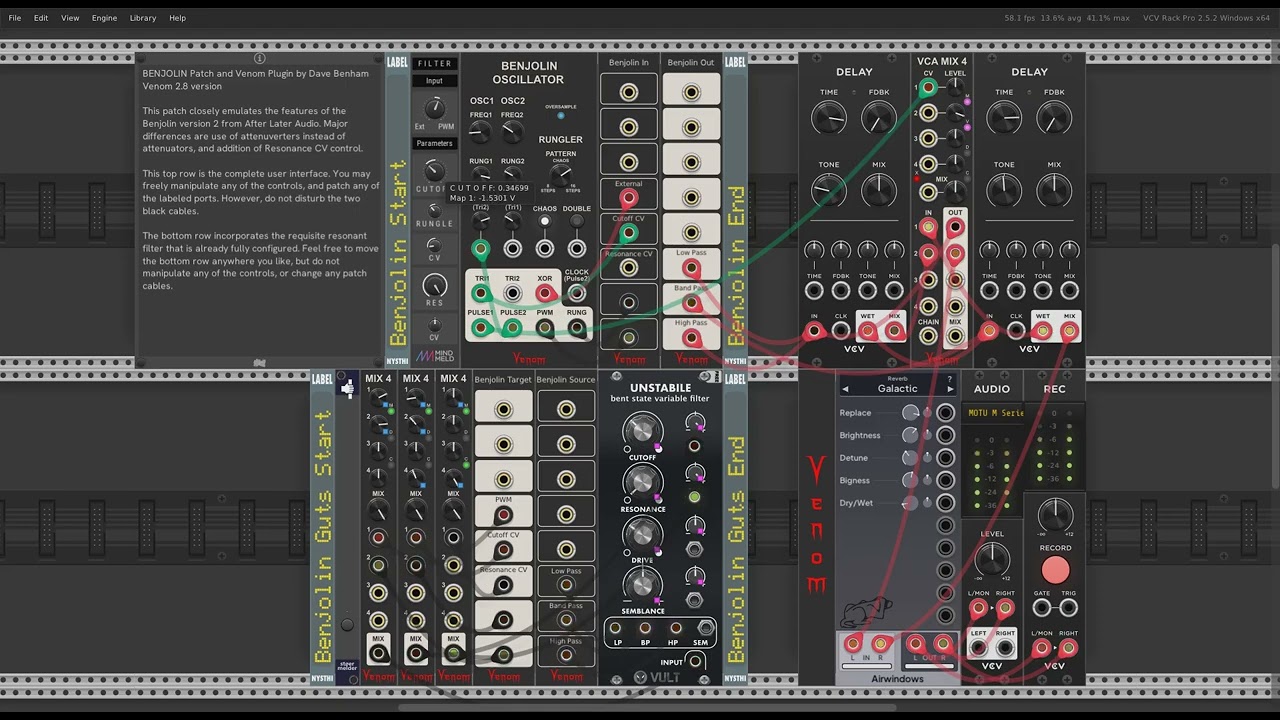This screenshot has width=1280, height=720.
Task: Click the Brightness knob on Airwindows
Action: point(910,435)
